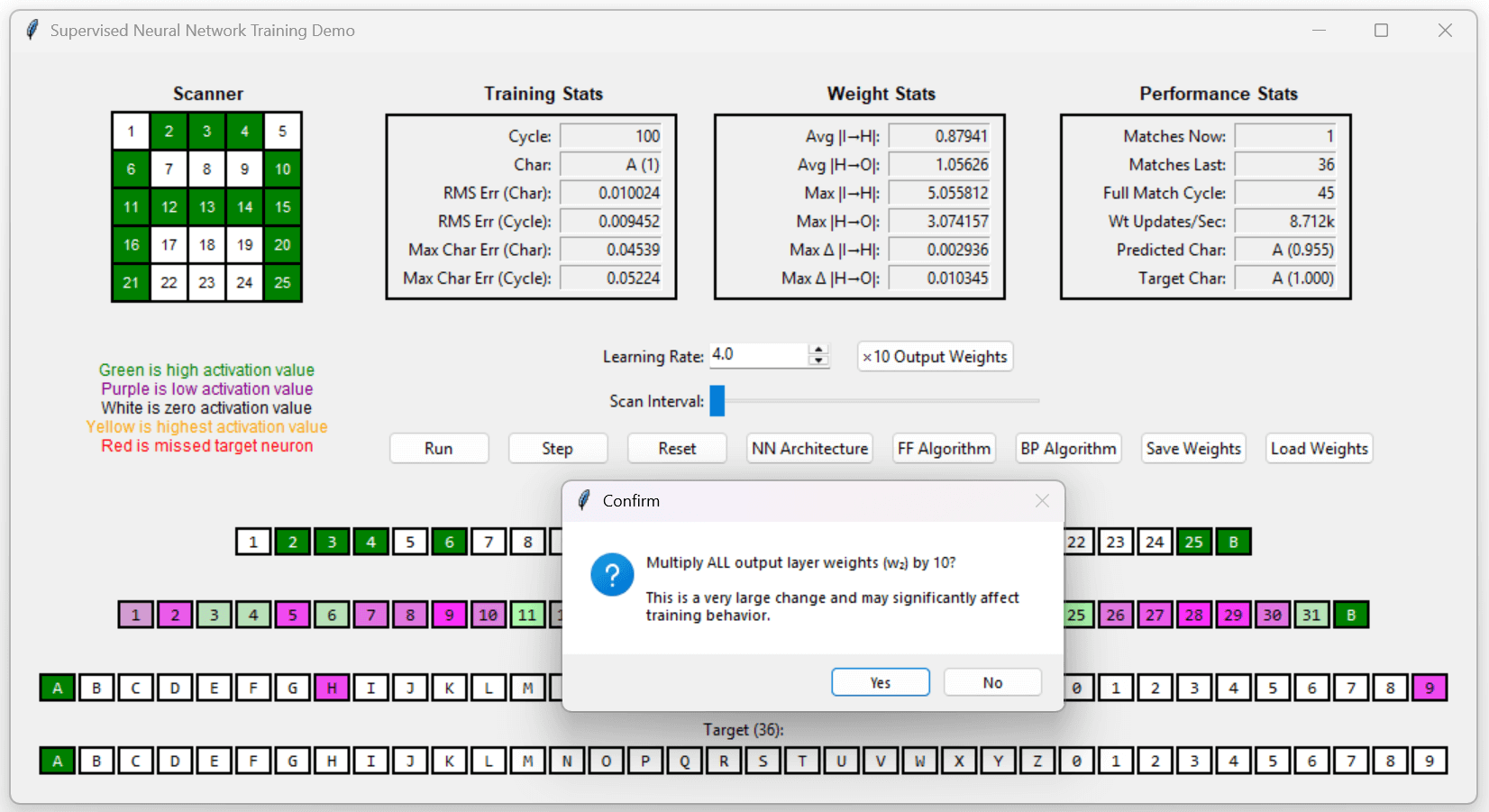Click the Max Δ |H→O| value 0.010345
This screenshot has height=812, width=1489.
(x=939, y=278)
